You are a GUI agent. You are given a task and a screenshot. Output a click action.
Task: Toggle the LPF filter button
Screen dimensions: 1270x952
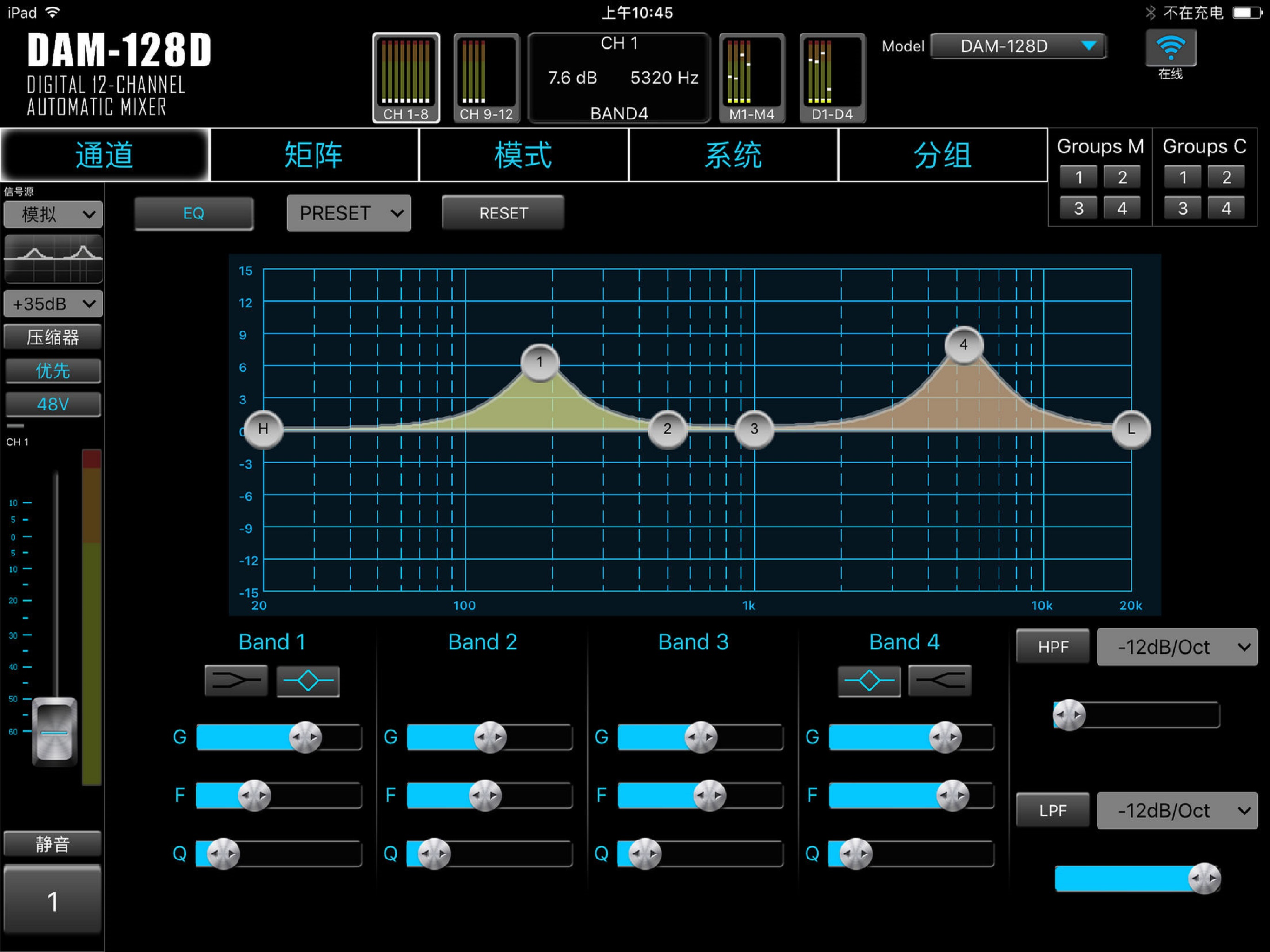[1052, 811]
